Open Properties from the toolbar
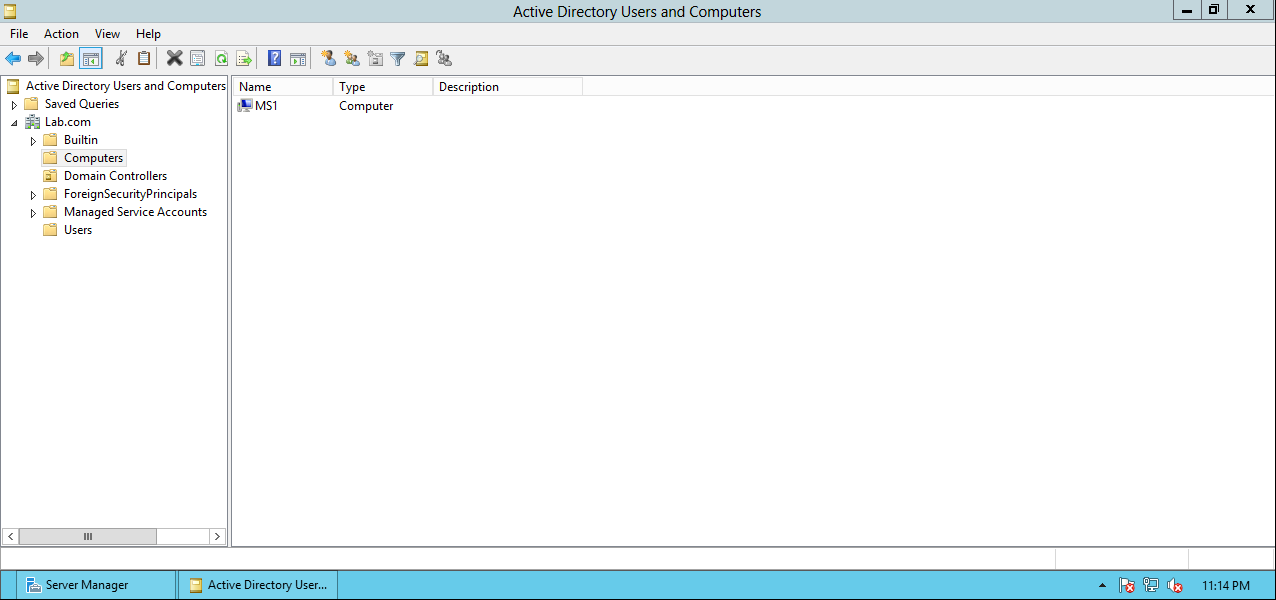1276x600 pixels. [197, 59]
